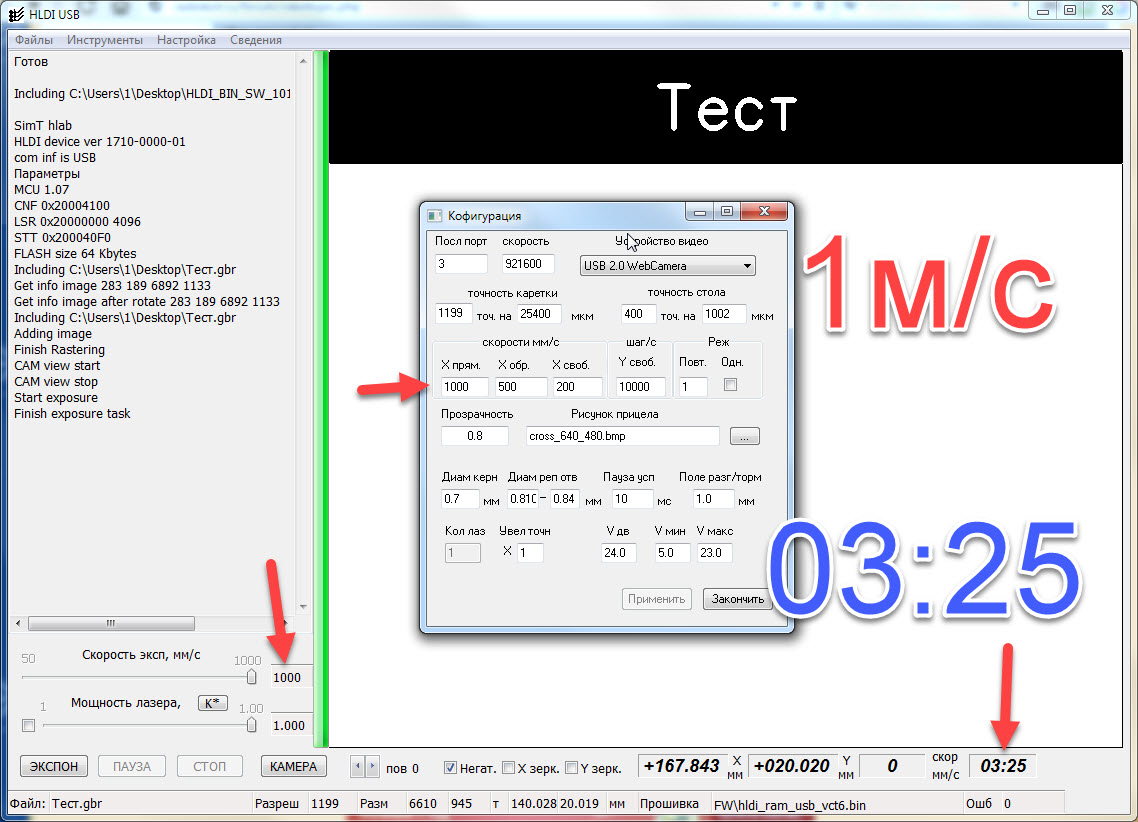Image resolution: width=1138 pixels, height=822 pixels.
Task: Click the exposure speed slider handle
Action: click(x=251, y=677)
